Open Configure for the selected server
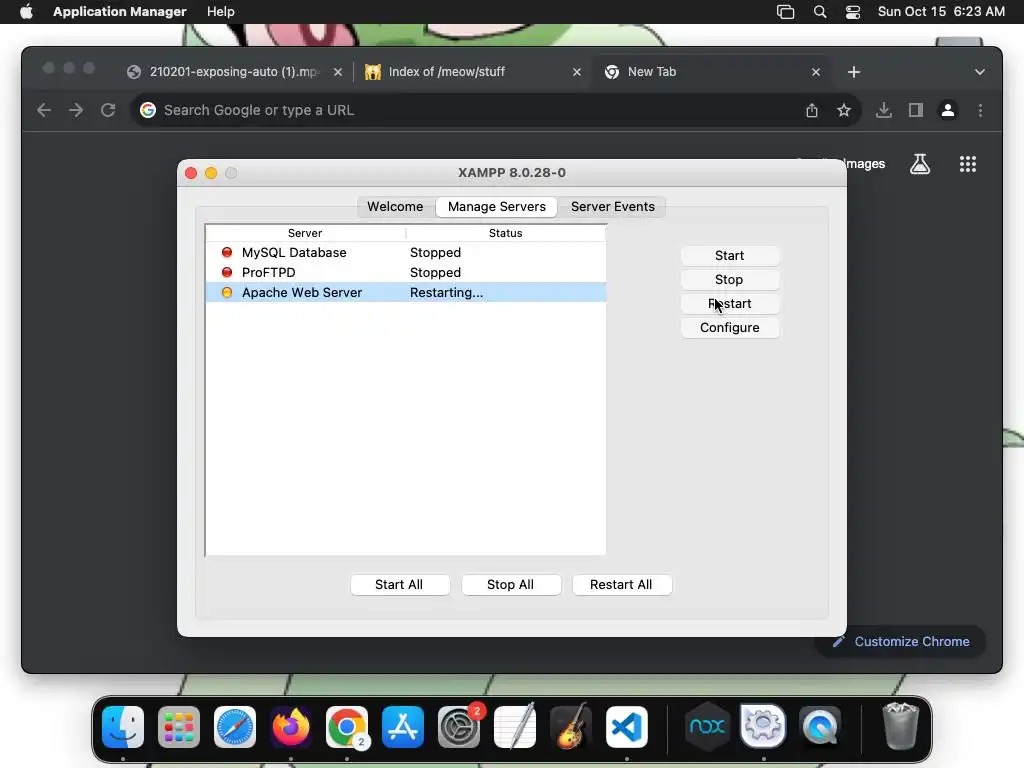The width and height of the screenshot is (1024, 768). pyautogui.click(x=729, y=328)
